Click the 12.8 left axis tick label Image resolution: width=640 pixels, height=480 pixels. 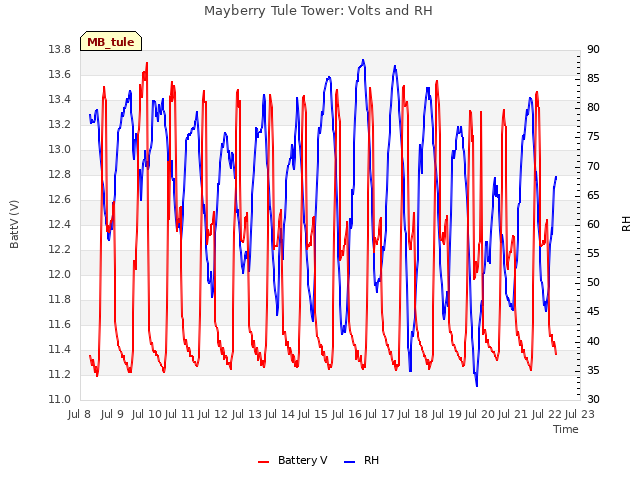pos(60,175)
